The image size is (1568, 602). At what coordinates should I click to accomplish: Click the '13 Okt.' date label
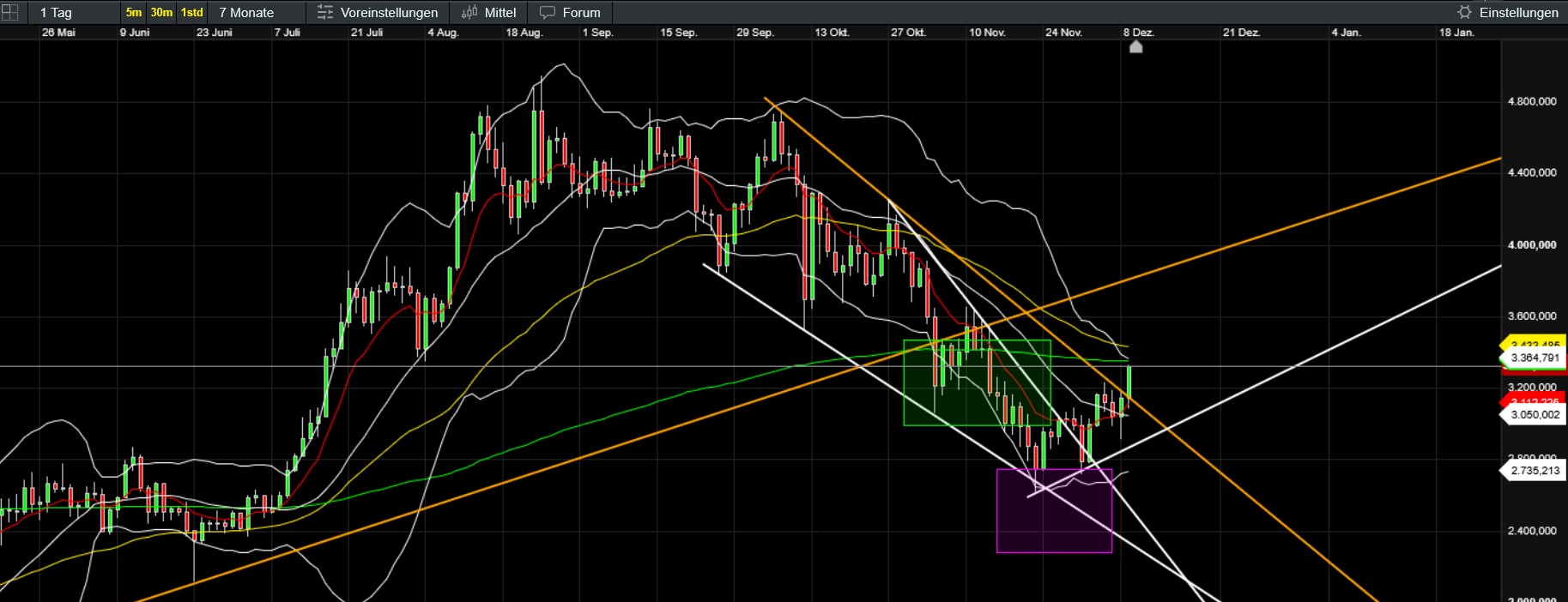pyautogui.click(x=832, y=33)
